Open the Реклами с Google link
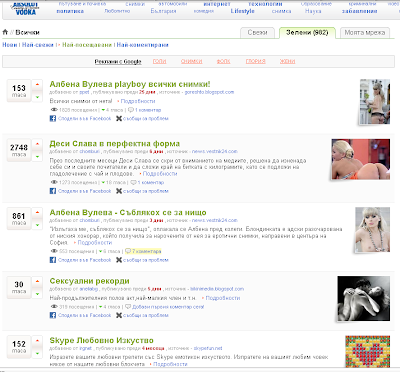400x372 pixels. coord(118,61)
